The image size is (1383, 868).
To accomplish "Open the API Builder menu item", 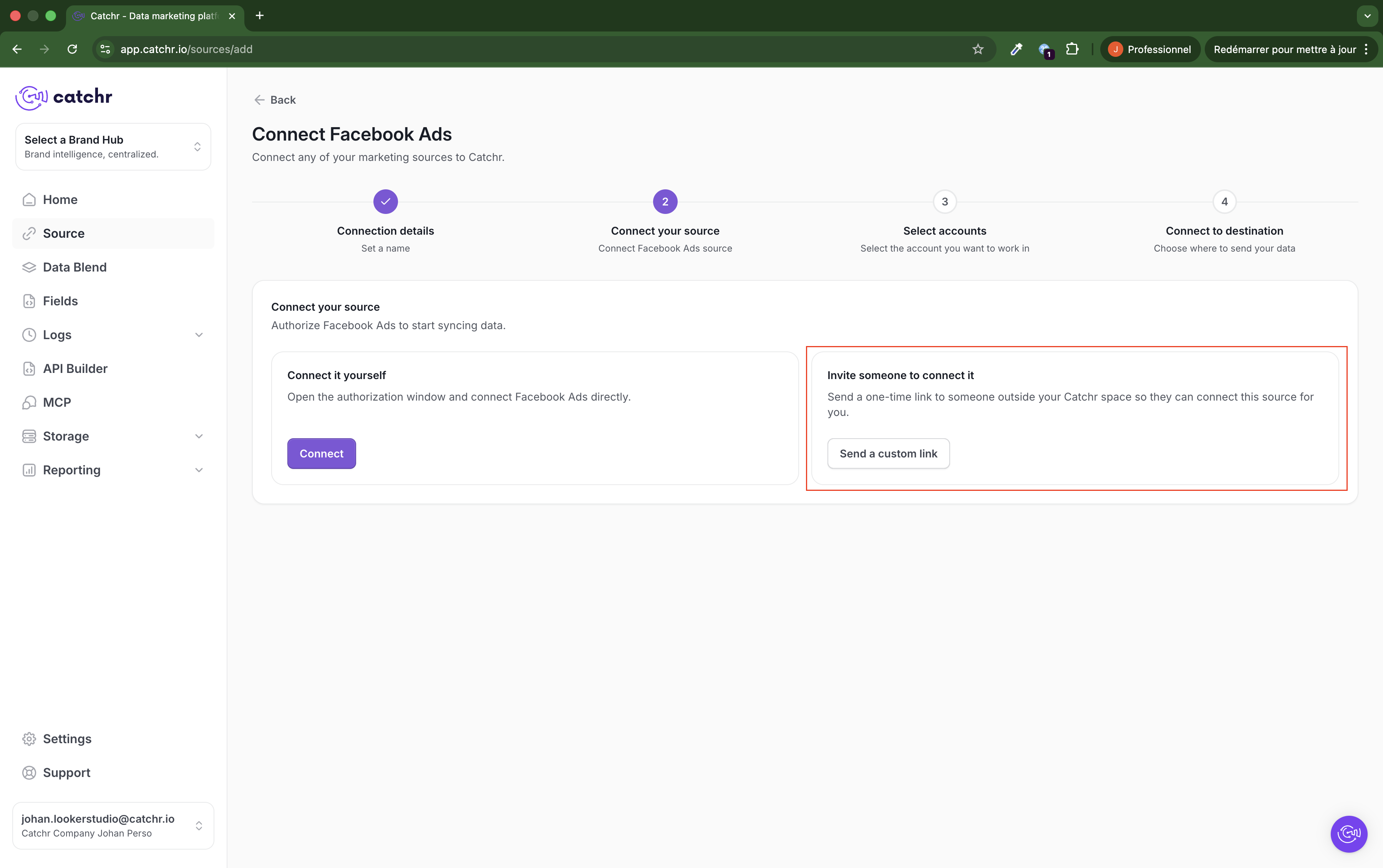I will (x=75, y=369).
